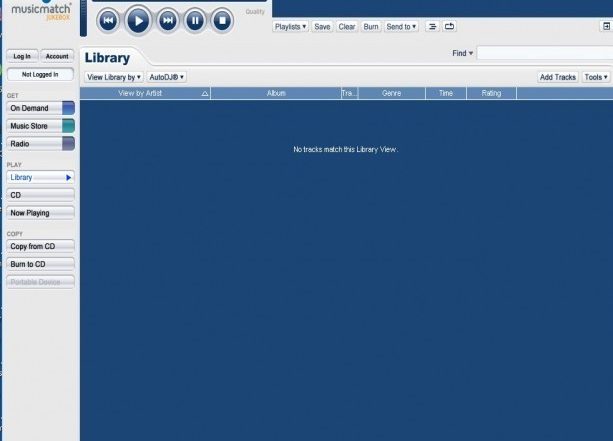
Task: Open the Now Playing view
Action: [40, 213]
